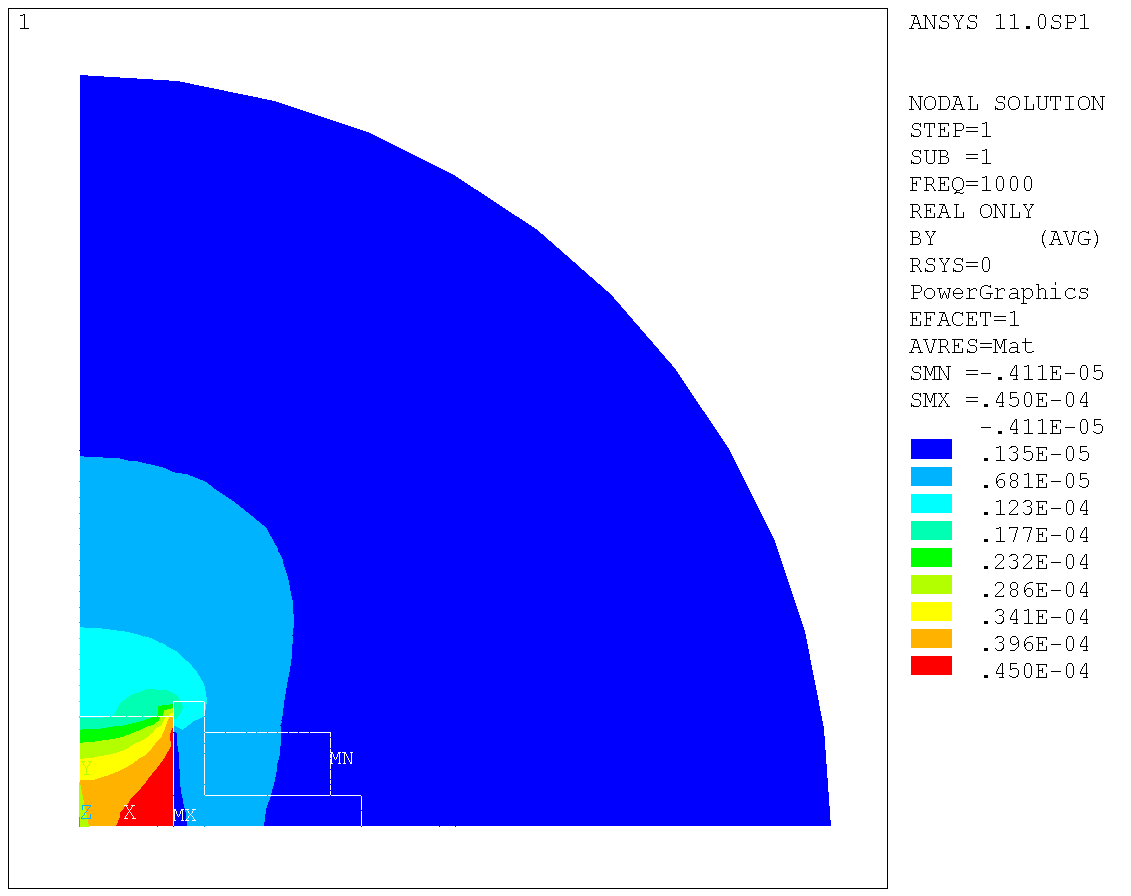Screen dimensions: 1131x896
Task: Click the SUB =1 text
Action: (950, 157)
